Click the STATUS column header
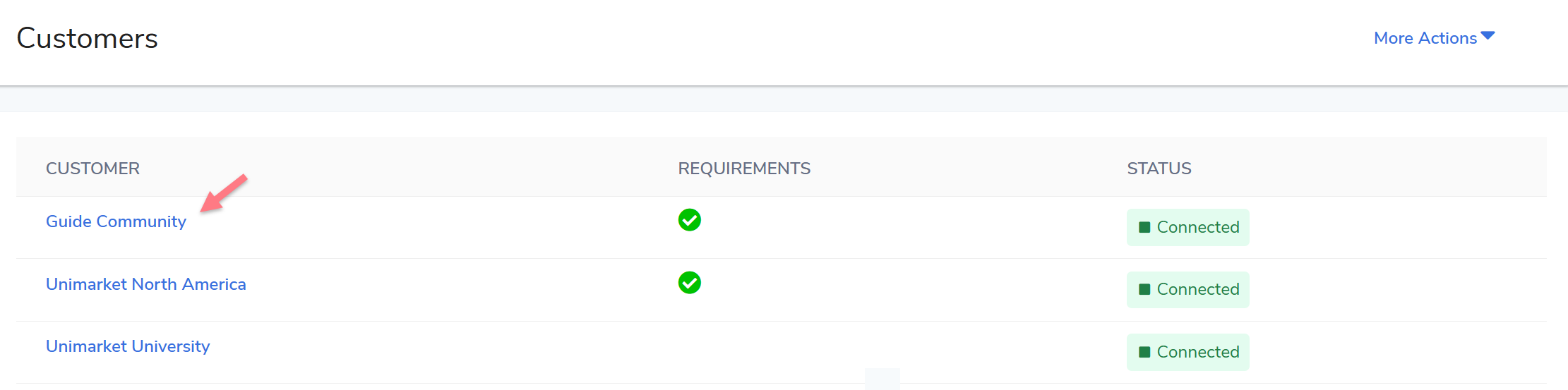The height and width of the screenshot is (390, 1568). (1159, 169)
